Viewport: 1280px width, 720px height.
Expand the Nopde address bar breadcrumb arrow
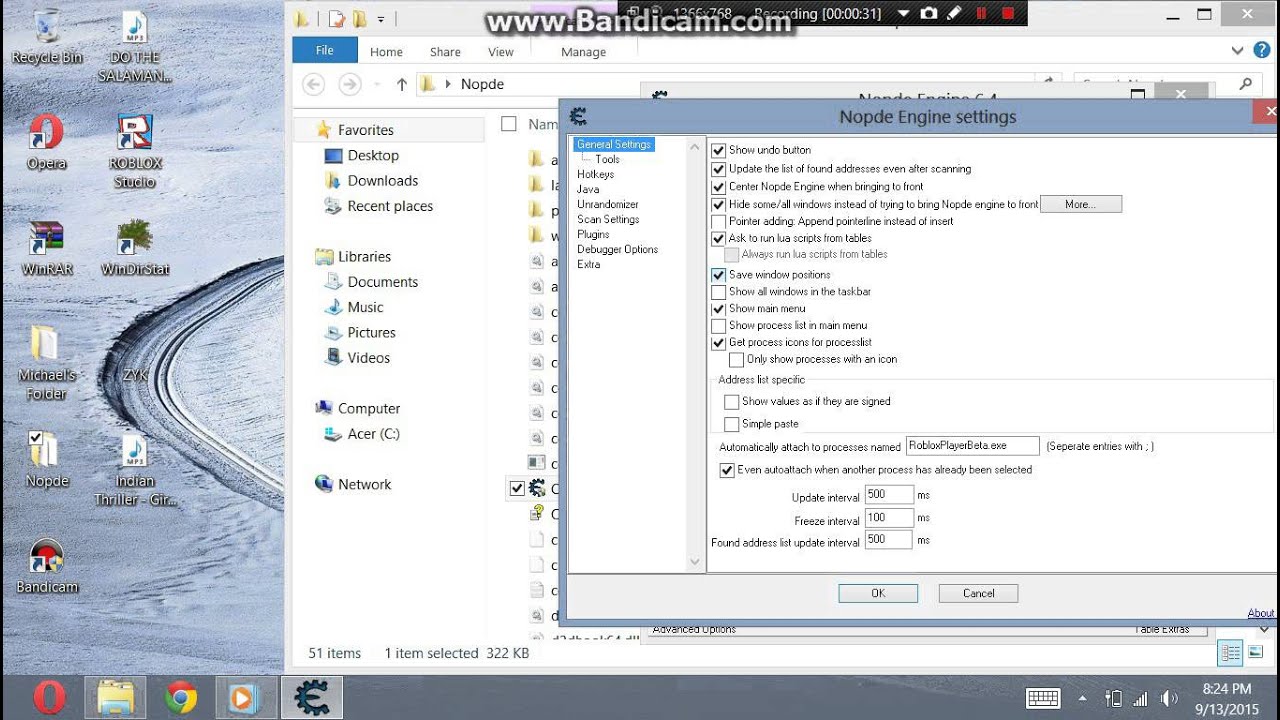447,84
